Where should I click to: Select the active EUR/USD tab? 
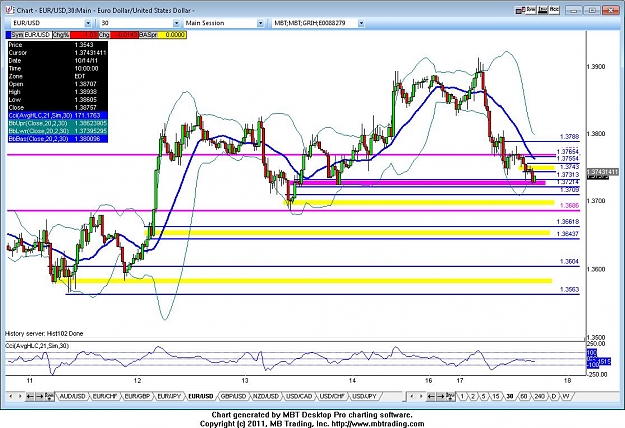pyautogui.click(x=200, y=397)
